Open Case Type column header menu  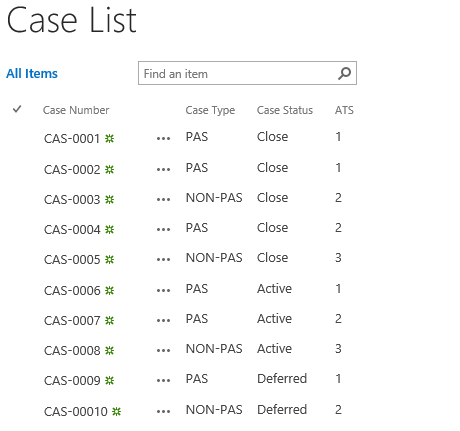[210, 110]
